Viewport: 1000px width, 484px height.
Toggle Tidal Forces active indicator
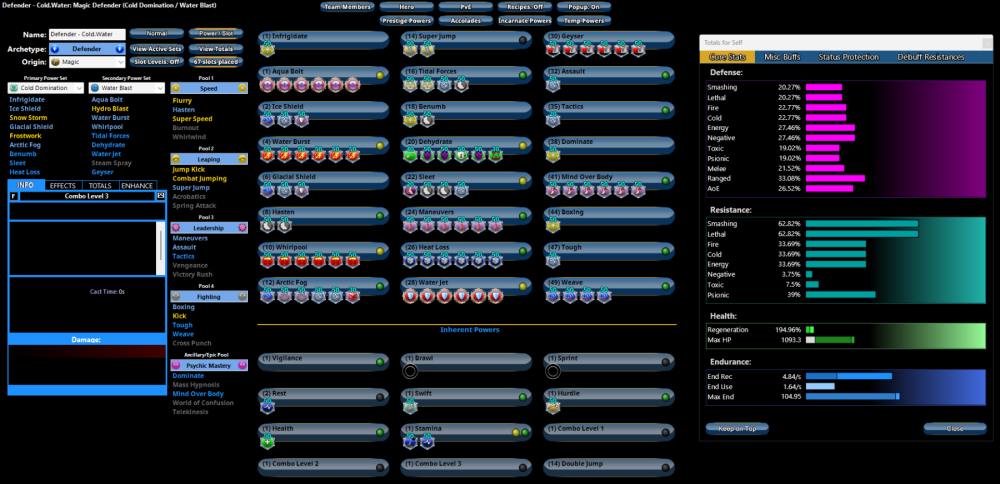[x=523, y=74]
